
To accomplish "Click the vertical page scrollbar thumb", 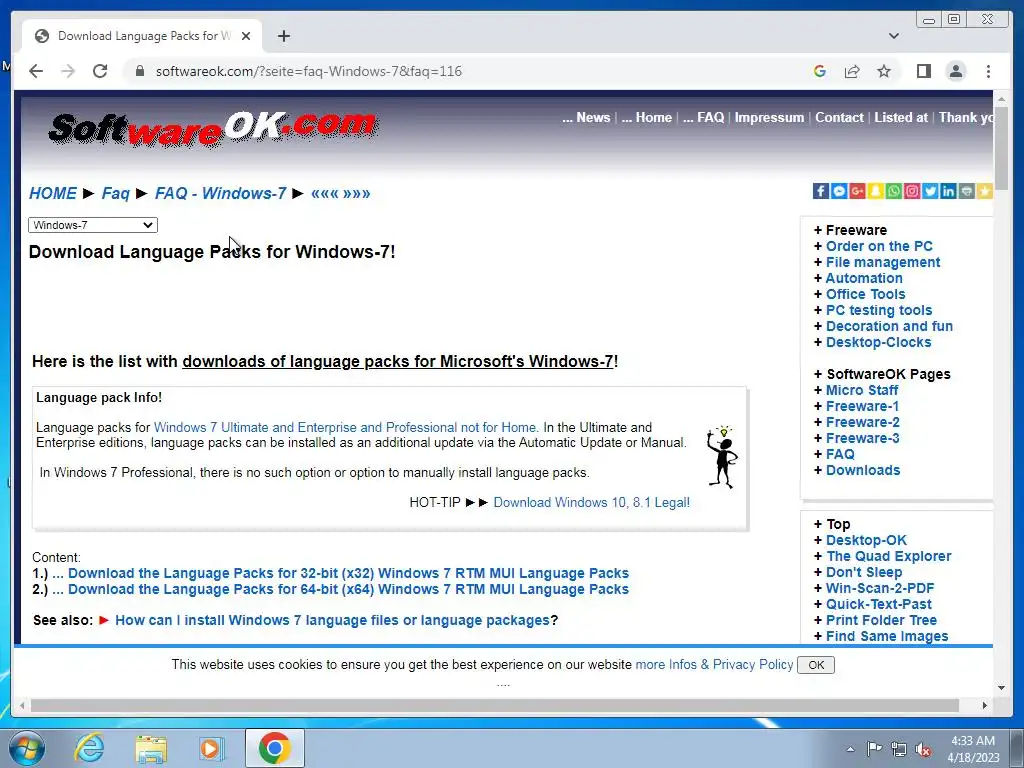I will tap(1001, 148).
